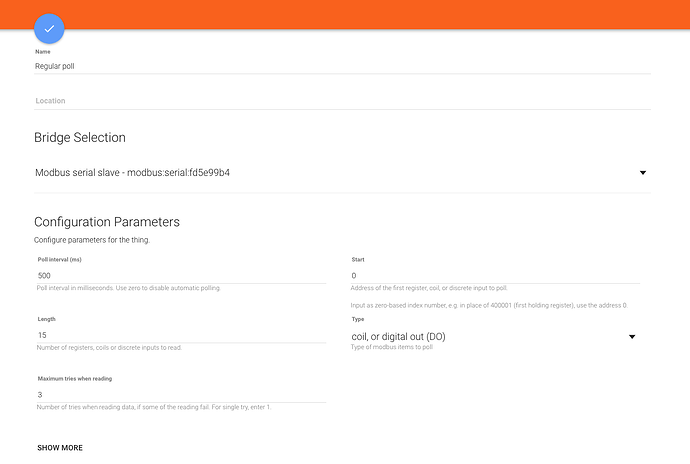Click the Start address input field
Image resolution: width=690 pixels, height=464 pixels.
click(495, 275)
